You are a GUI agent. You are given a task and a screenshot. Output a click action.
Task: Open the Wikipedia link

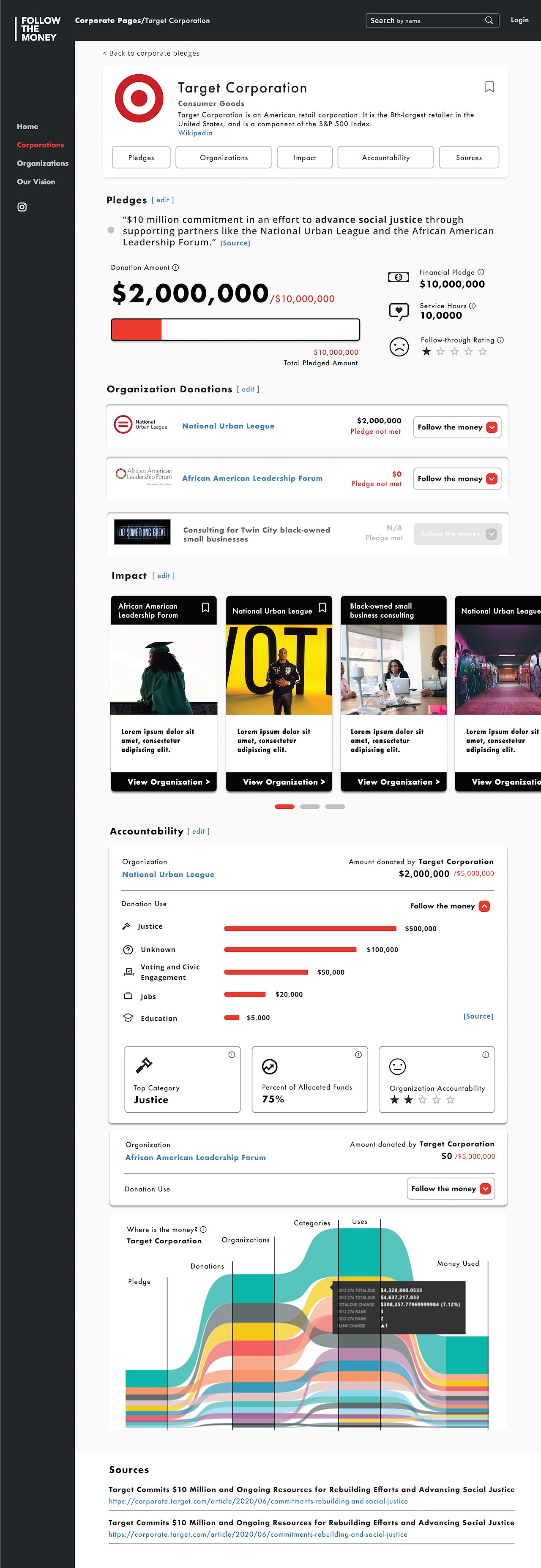(x=195, y=133)
